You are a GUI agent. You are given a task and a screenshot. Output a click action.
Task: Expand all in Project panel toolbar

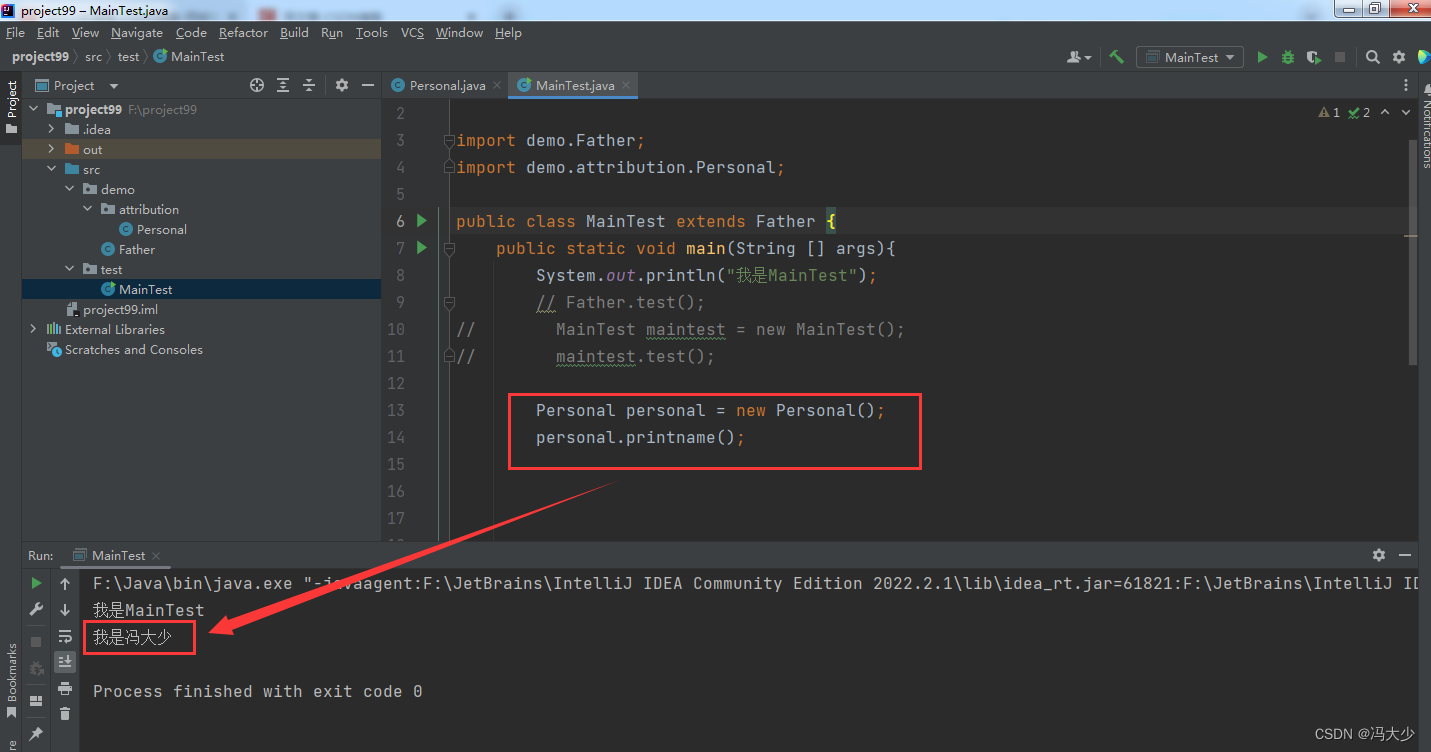coord(283,85)
